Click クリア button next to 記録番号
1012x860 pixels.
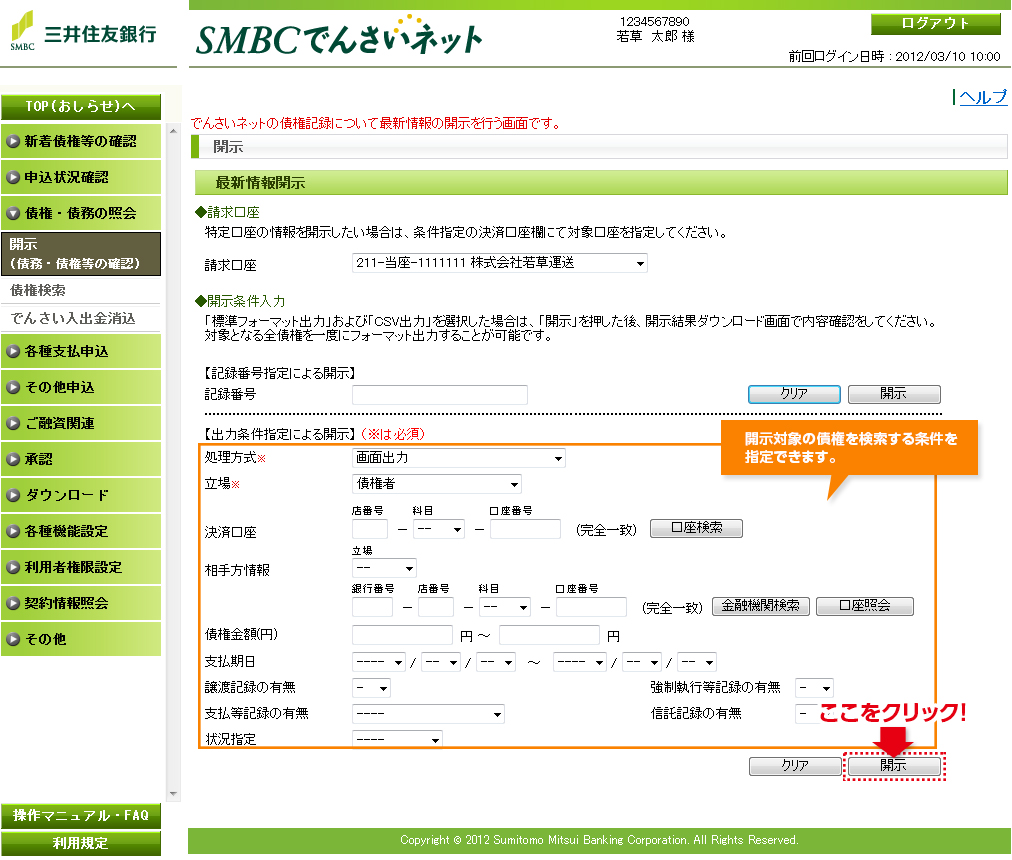tap(794, 394)
